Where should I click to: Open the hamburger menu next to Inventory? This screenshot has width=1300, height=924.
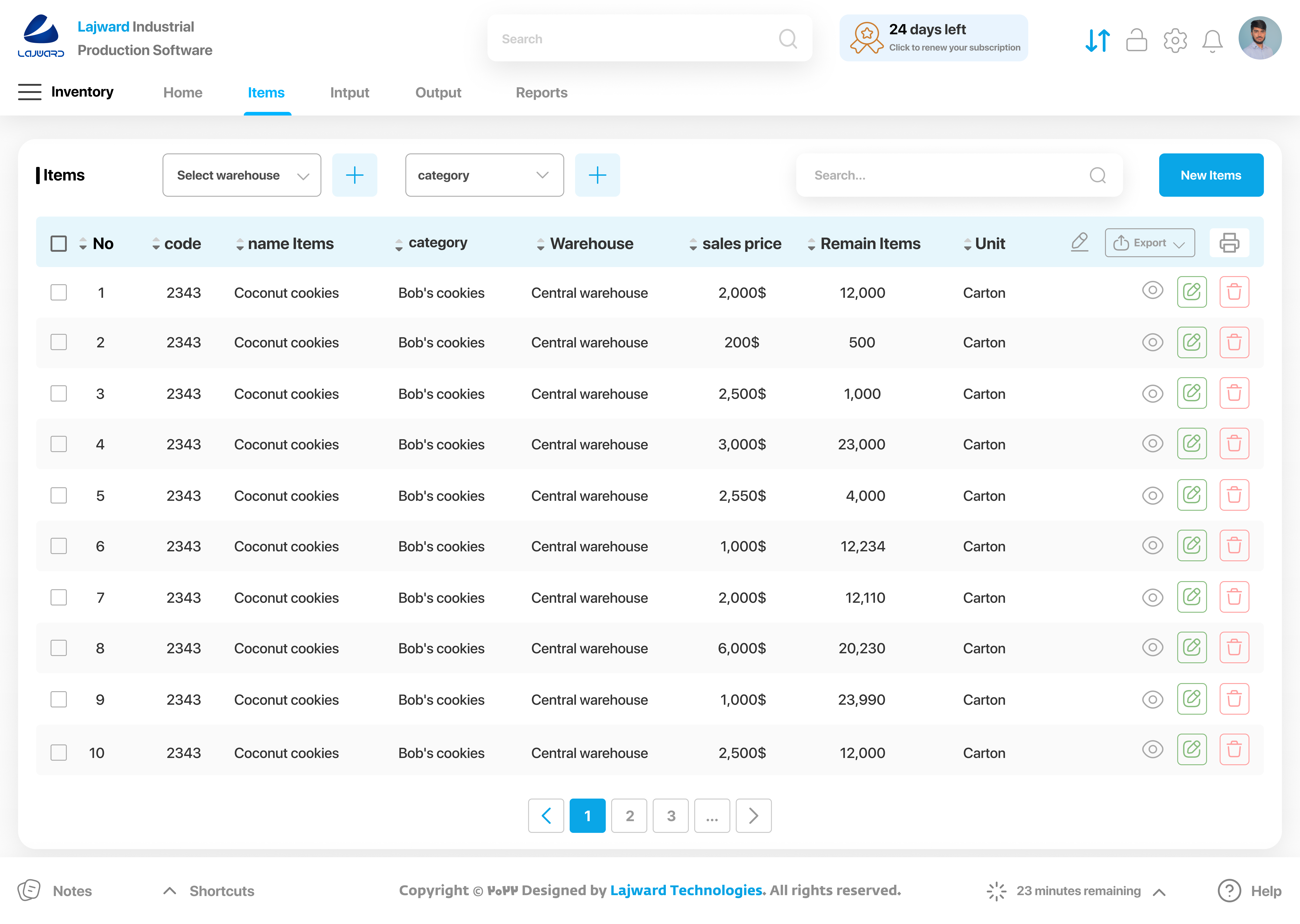pos(30,92)
